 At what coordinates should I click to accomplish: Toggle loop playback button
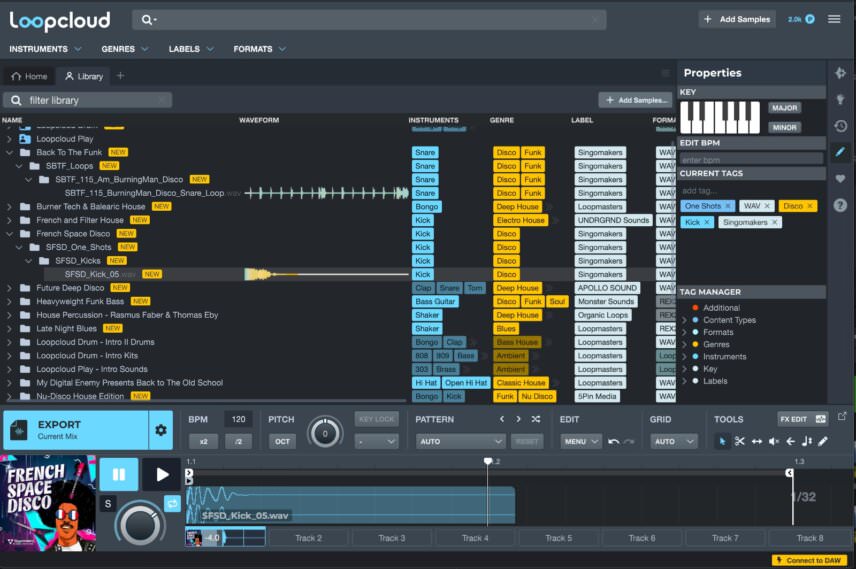(173, 503)
